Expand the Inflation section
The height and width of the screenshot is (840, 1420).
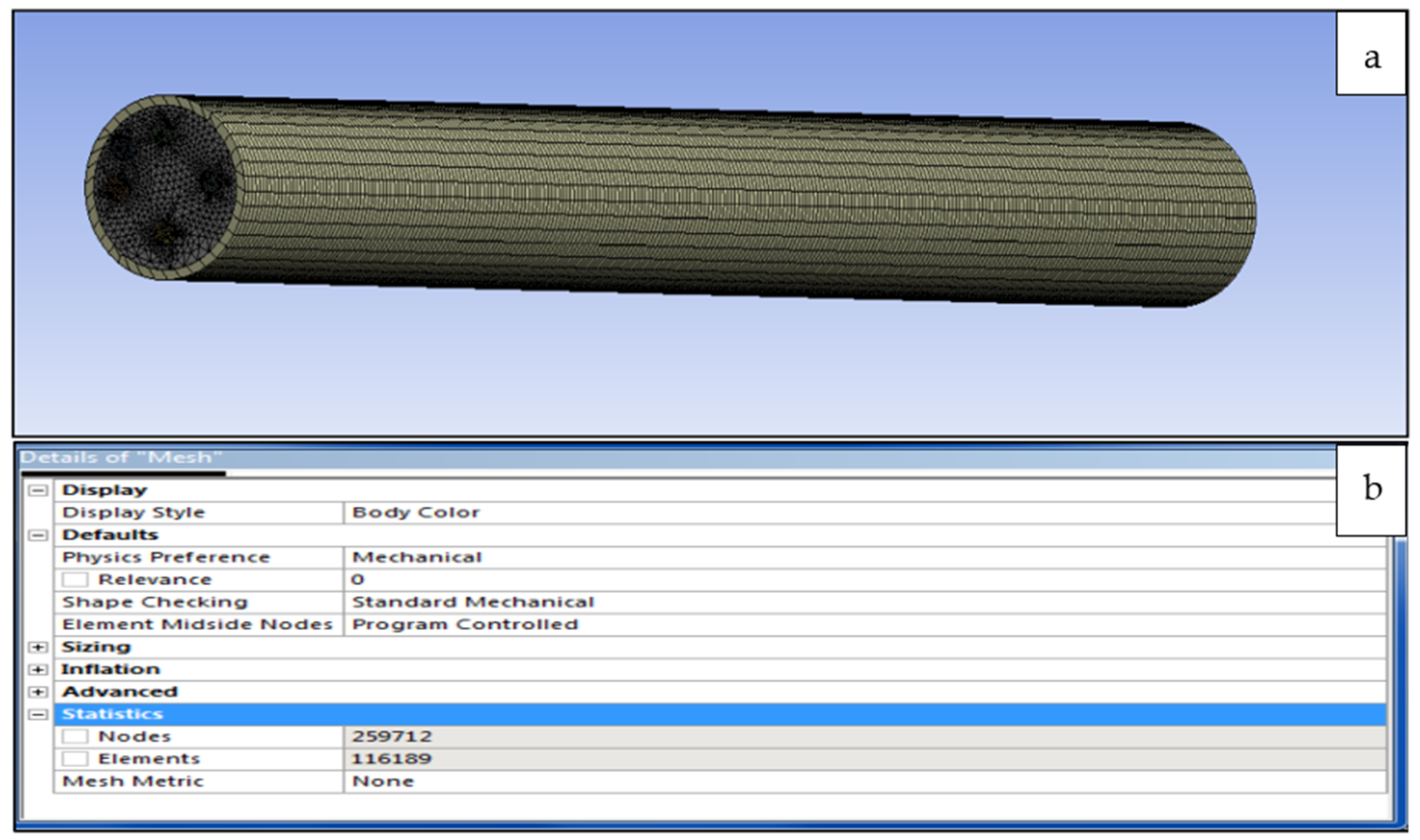(38, 669)
